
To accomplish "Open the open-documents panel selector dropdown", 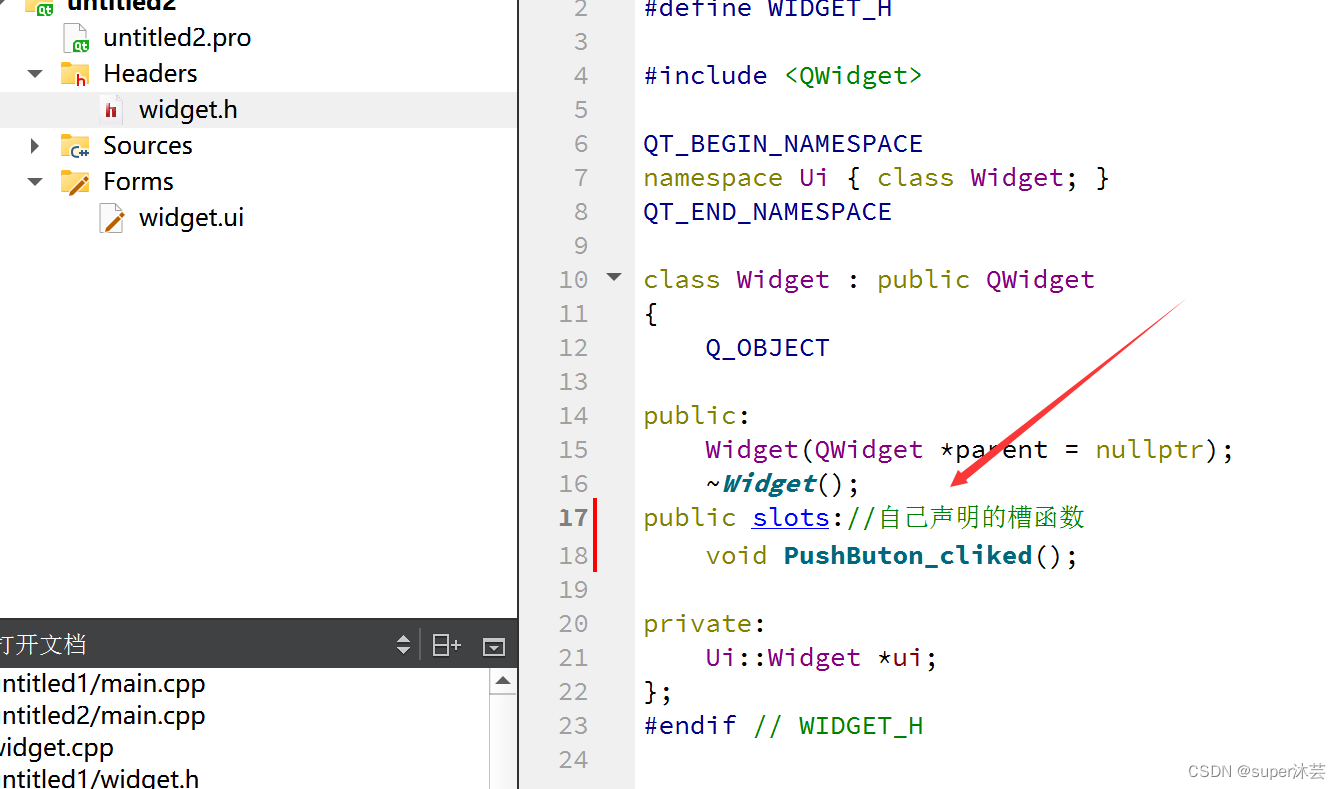I will pyautogui.click(x=403, y=645).
